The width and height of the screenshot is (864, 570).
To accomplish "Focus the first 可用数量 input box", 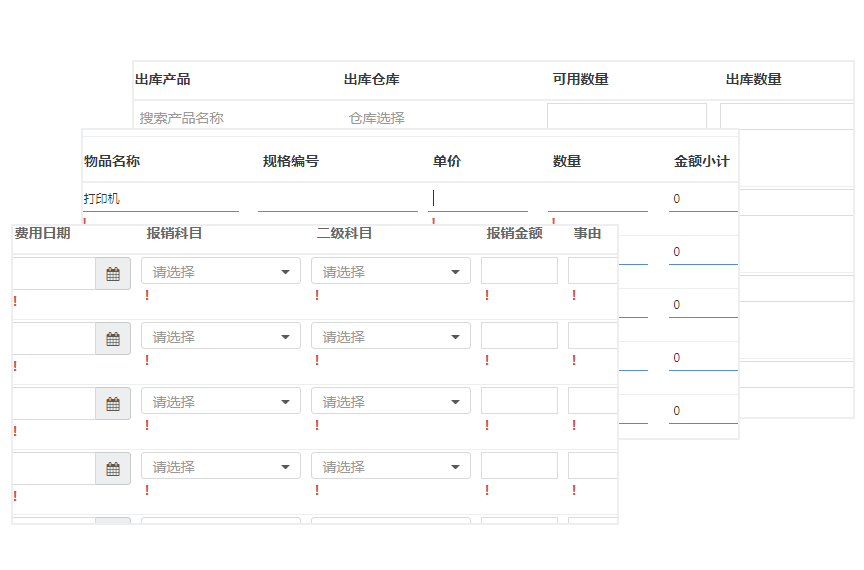I will (627, 116).
